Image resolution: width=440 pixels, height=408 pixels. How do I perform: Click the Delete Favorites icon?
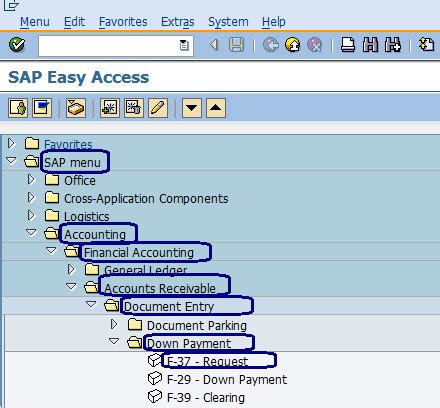coord(134,108)
